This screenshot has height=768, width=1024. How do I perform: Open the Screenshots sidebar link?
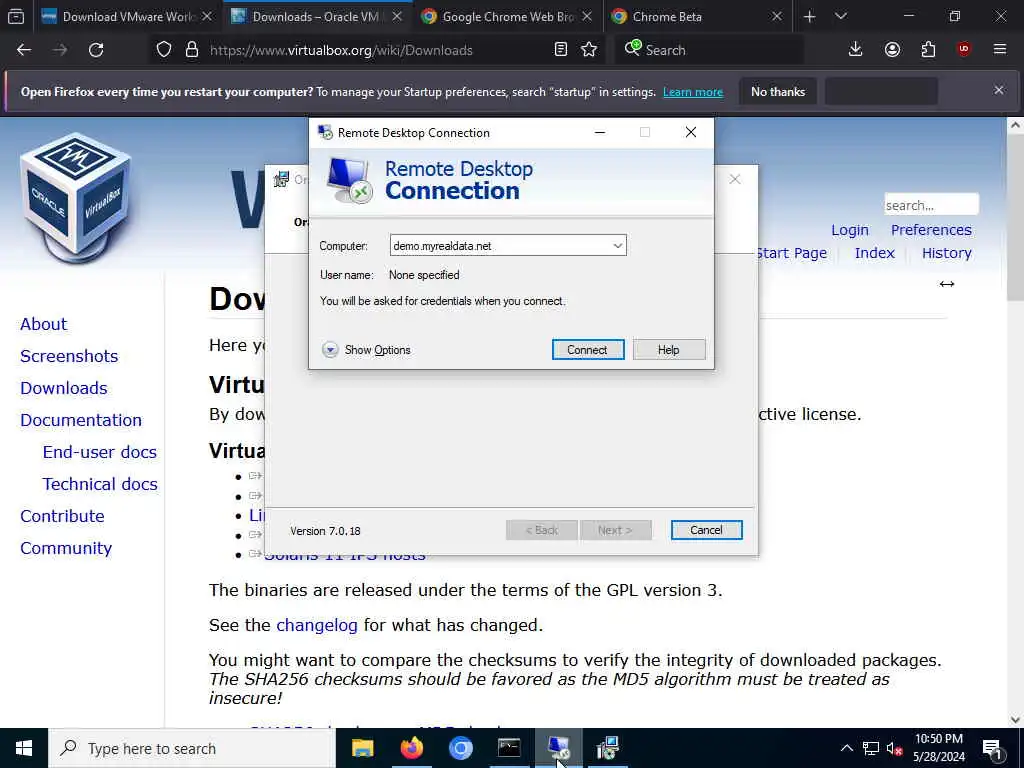[69, 356]
